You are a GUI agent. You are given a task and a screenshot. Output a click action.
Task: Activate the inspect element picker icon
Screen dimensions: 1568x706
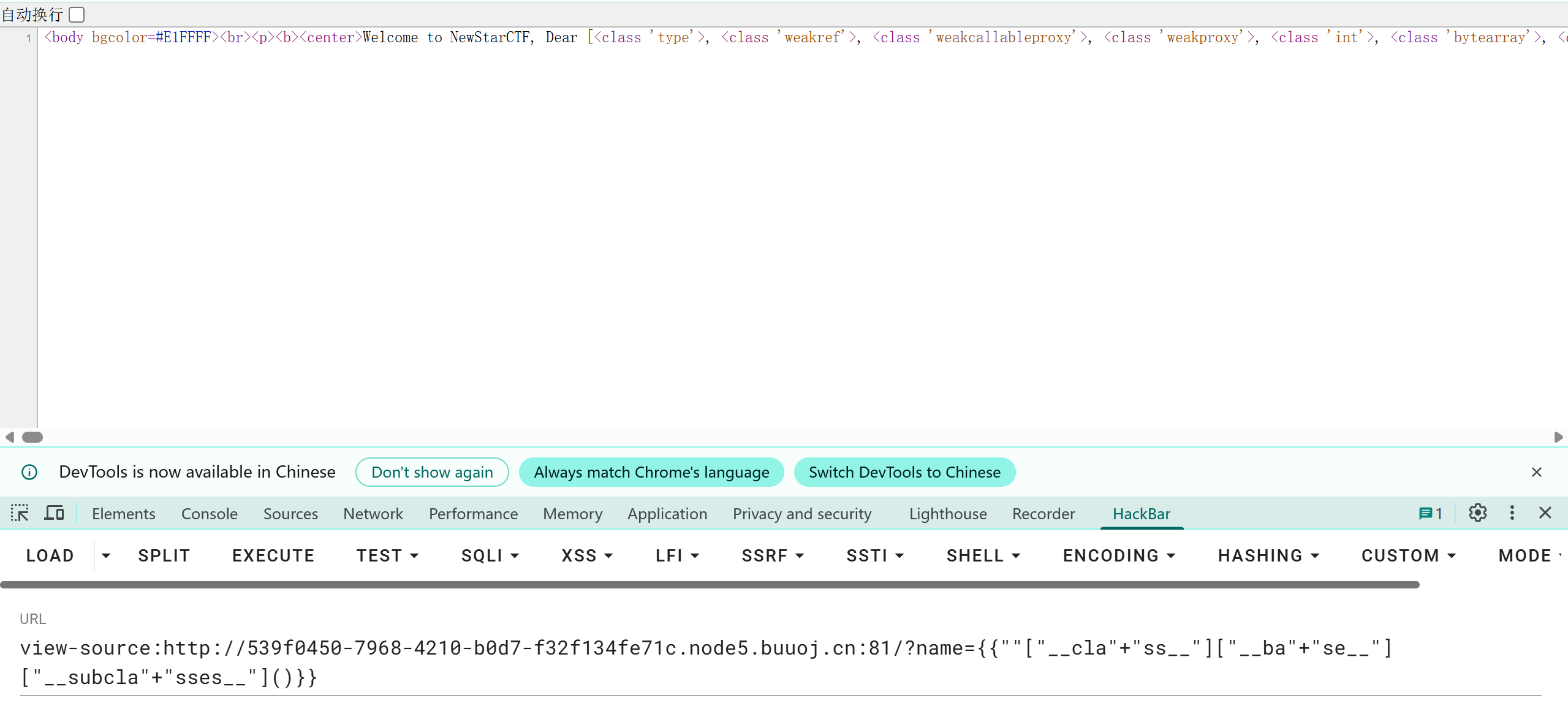[20, 513]
